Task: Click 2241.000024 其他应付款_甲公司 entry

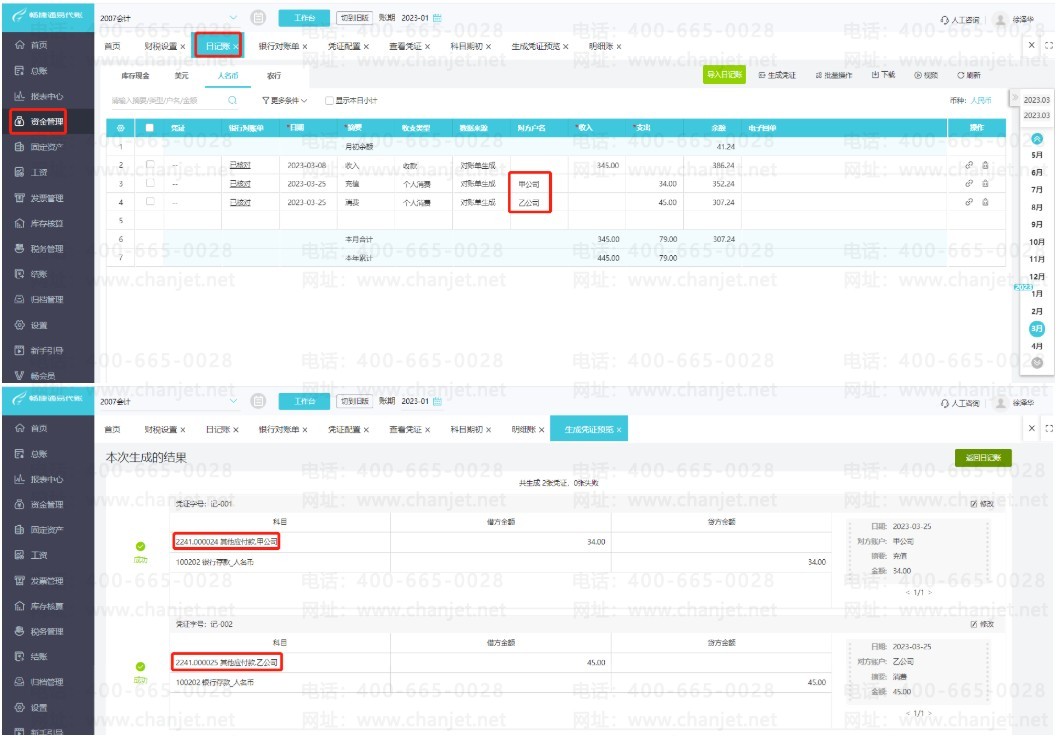Action: click(226, 542)
